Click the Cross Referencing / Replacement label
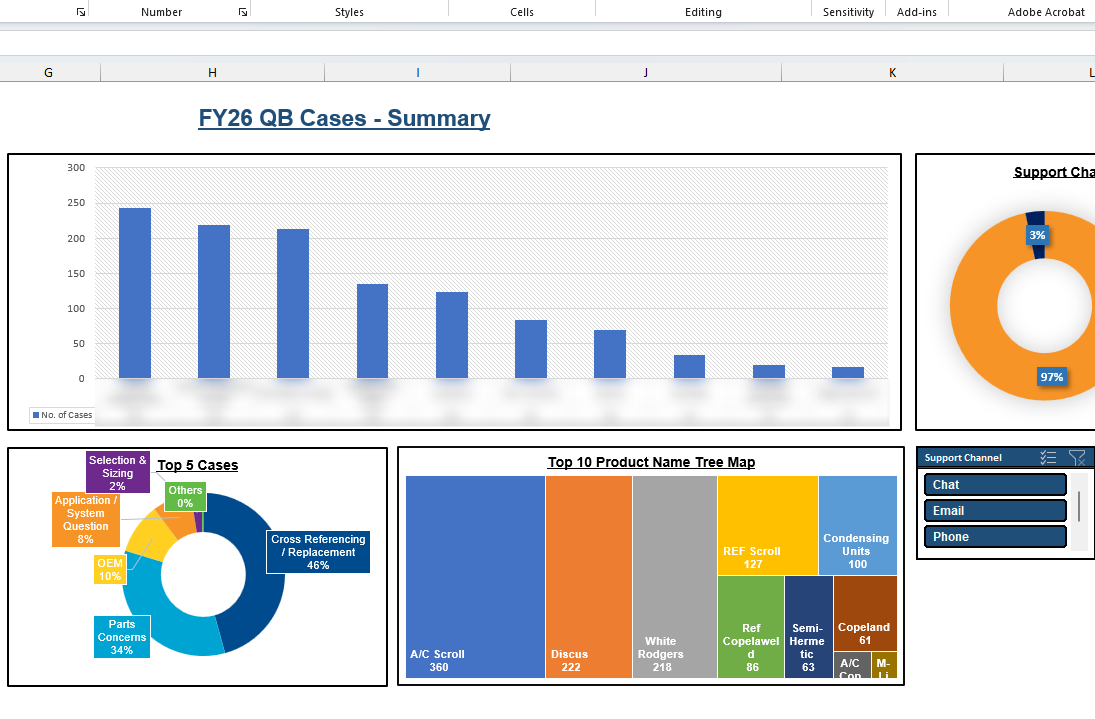Image resolution: width=1095 pixels, height=719 pixels. tap(318, 552)
